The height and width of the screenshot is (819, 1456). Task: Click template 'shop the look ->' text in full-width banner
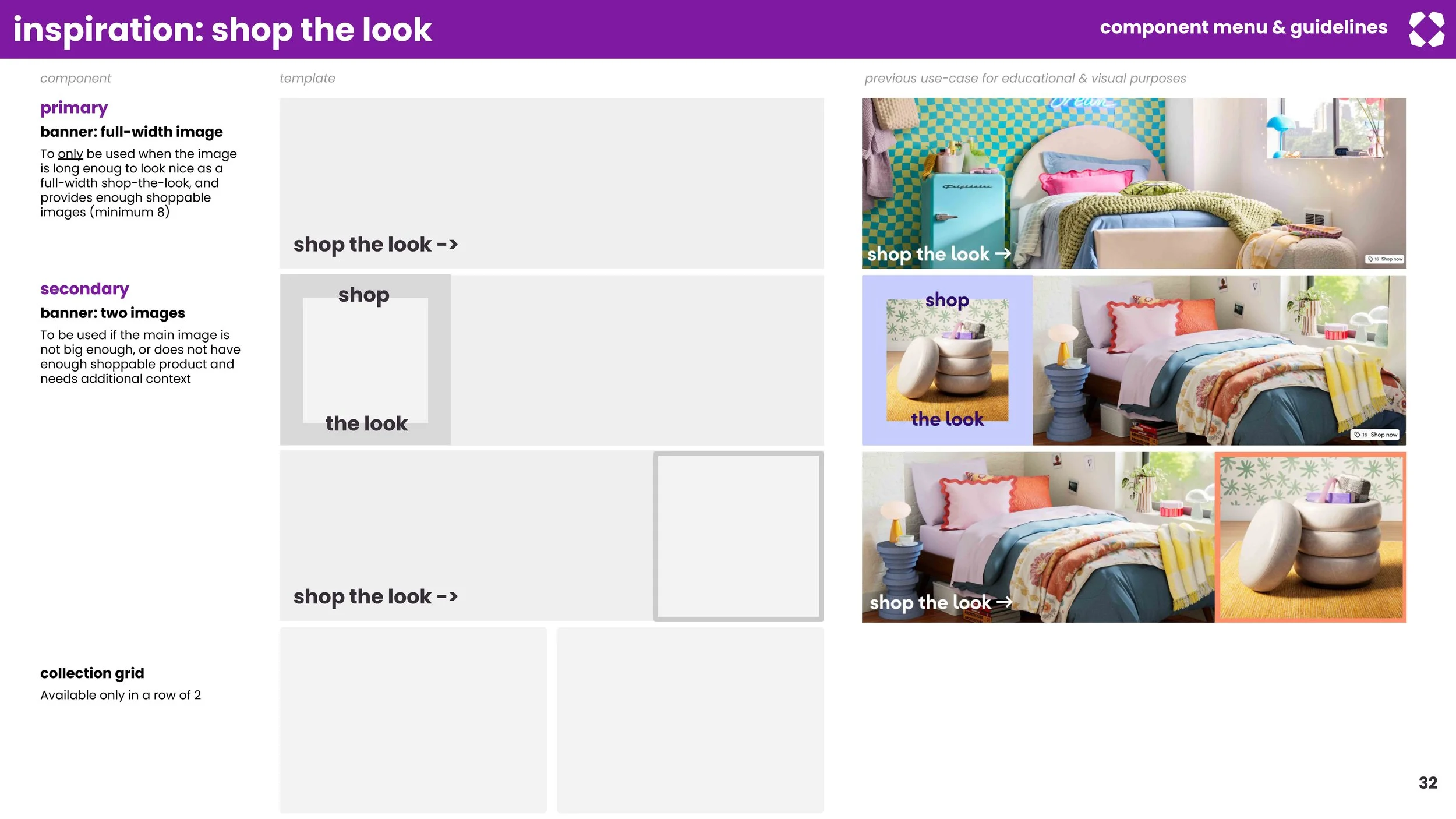pos(375,245)
